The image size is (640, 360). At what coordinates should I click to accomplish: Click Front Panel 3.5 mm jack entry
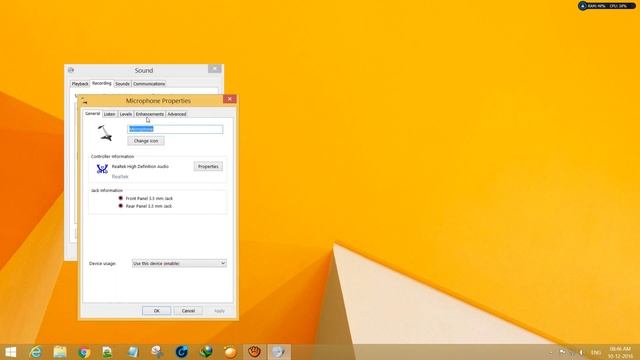coord(149,198)
